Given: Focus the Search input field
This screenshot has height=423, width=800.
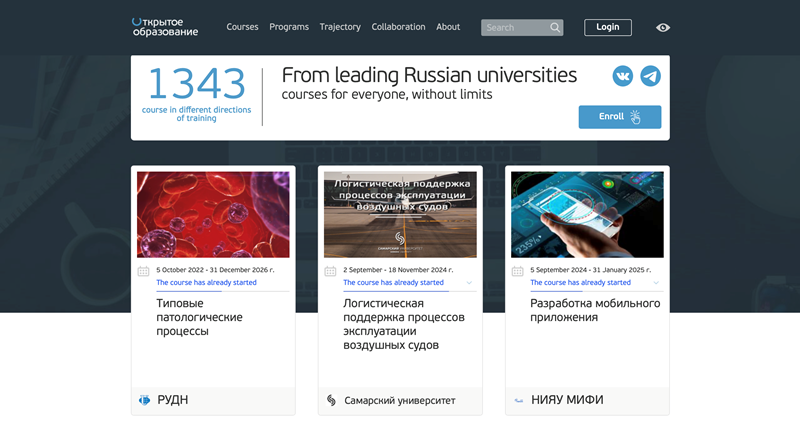Looking at the screenshot, I should [514, 28].
